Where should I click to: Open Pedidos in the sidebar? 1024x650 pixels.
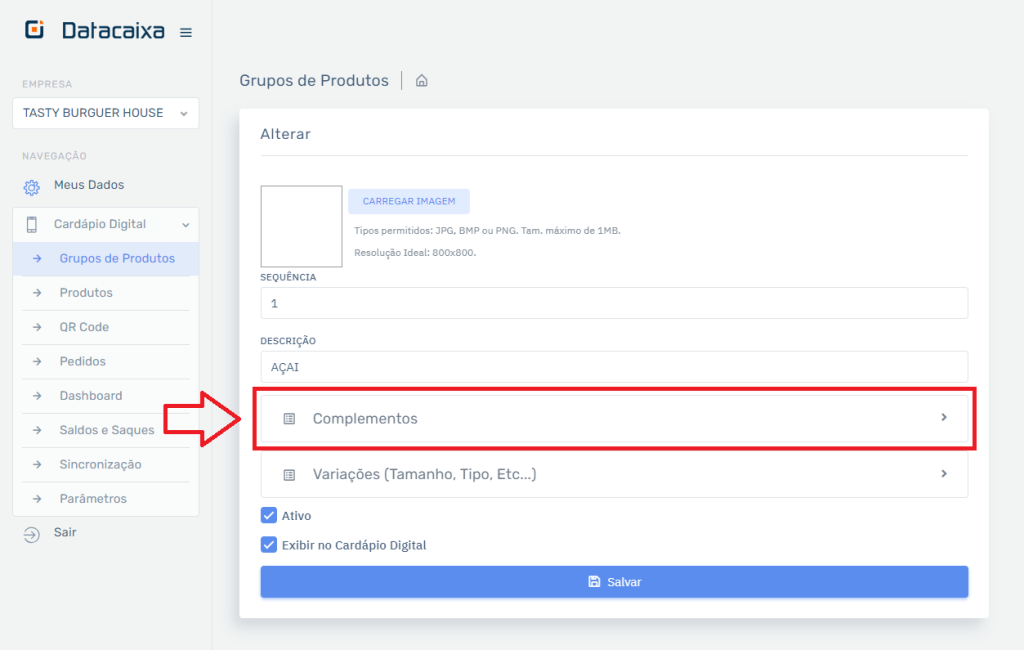(82, 361)
